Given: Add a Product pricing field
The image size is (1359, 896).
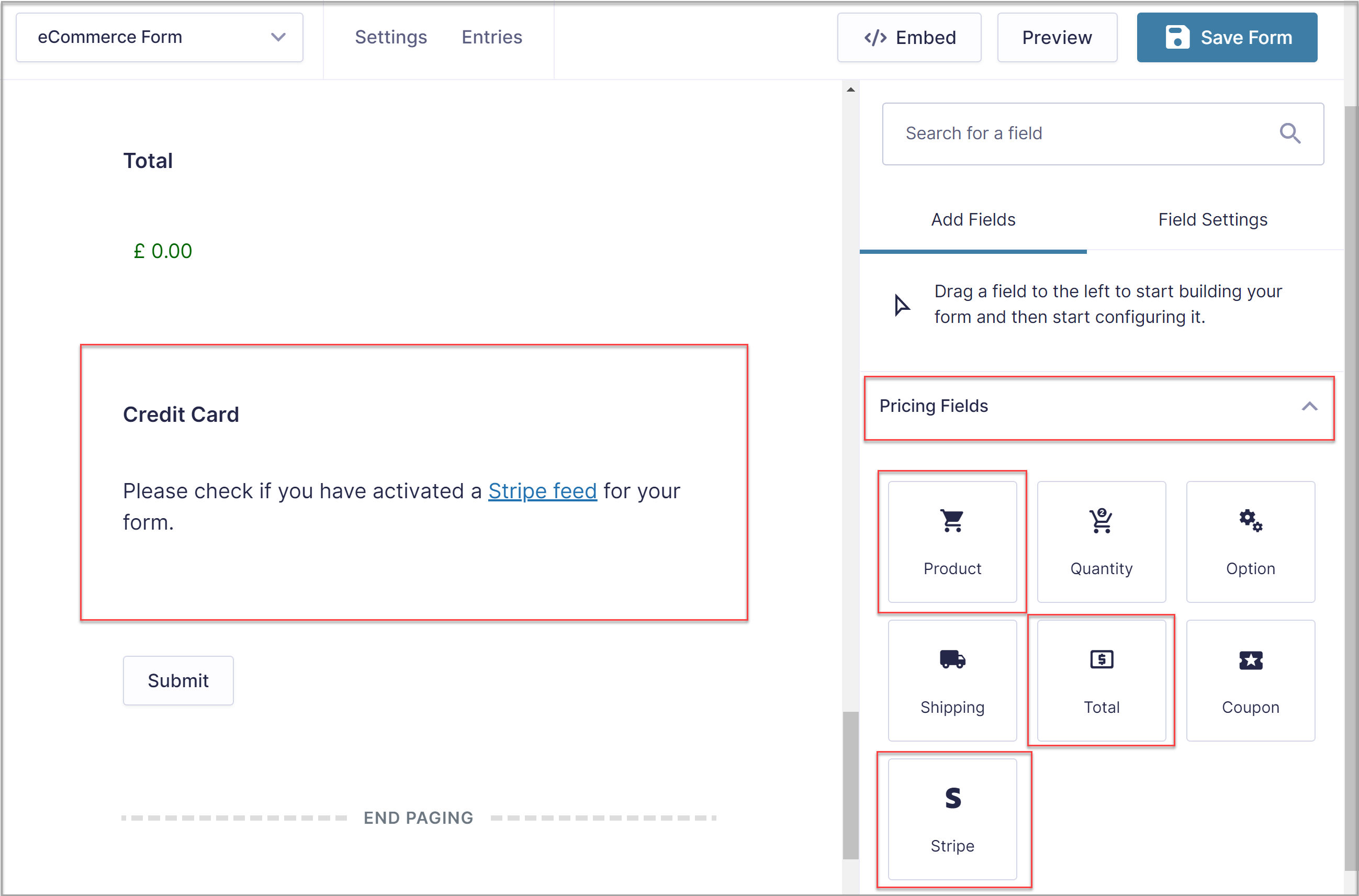Looking at the screenshot, I should (x=952, y=541).
